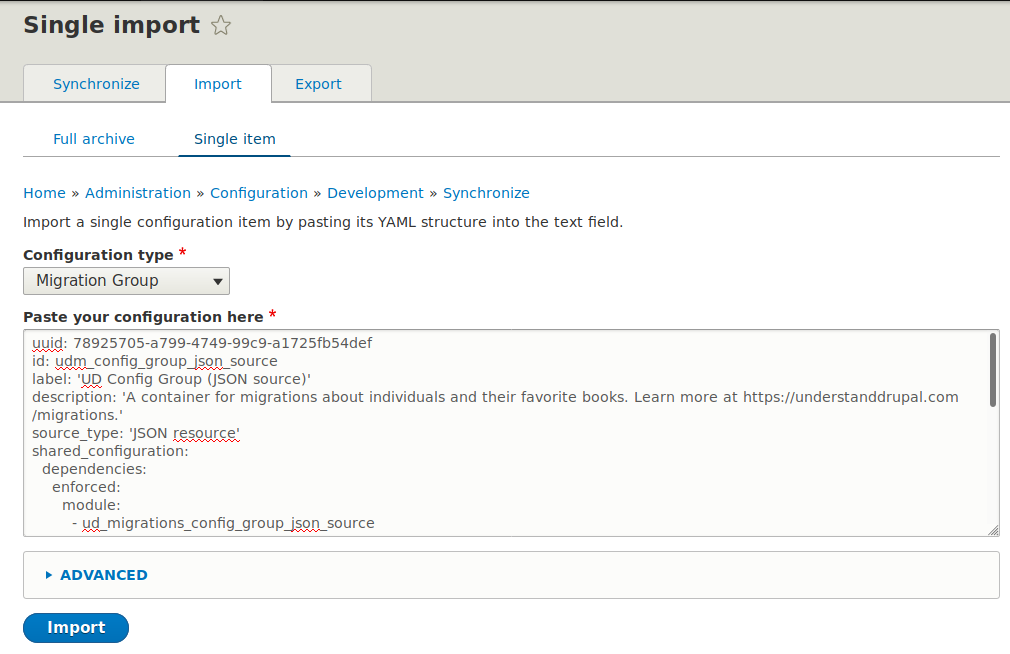Click the description line in the textarea

pos(495,406)
